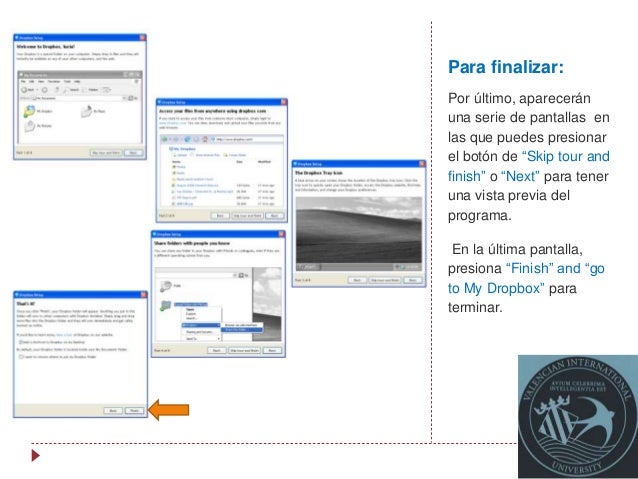Select the Public folder icon in Share window
The width and height of the screenshot is (638, 479).
coord(165,286)
